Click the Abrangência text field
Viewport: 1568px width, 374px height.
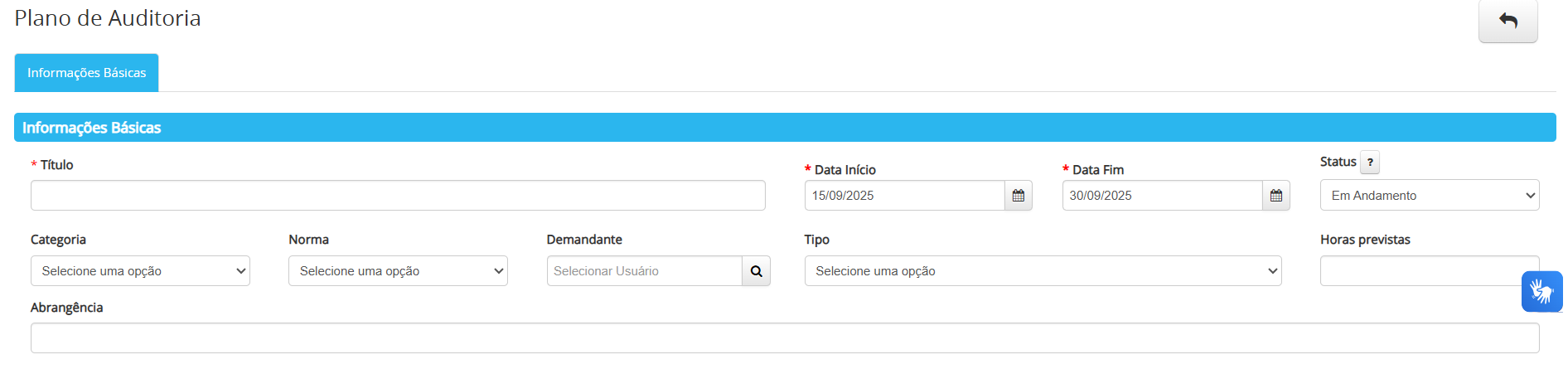784,338
